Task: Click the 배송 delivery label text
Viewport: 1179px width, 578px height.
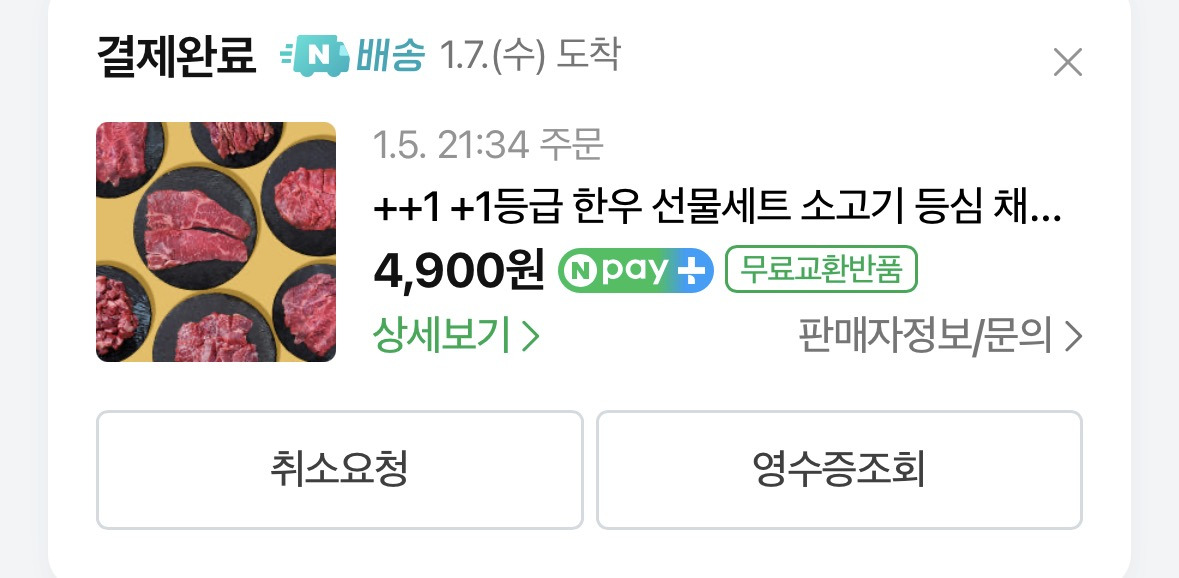Action: (391, 56)
